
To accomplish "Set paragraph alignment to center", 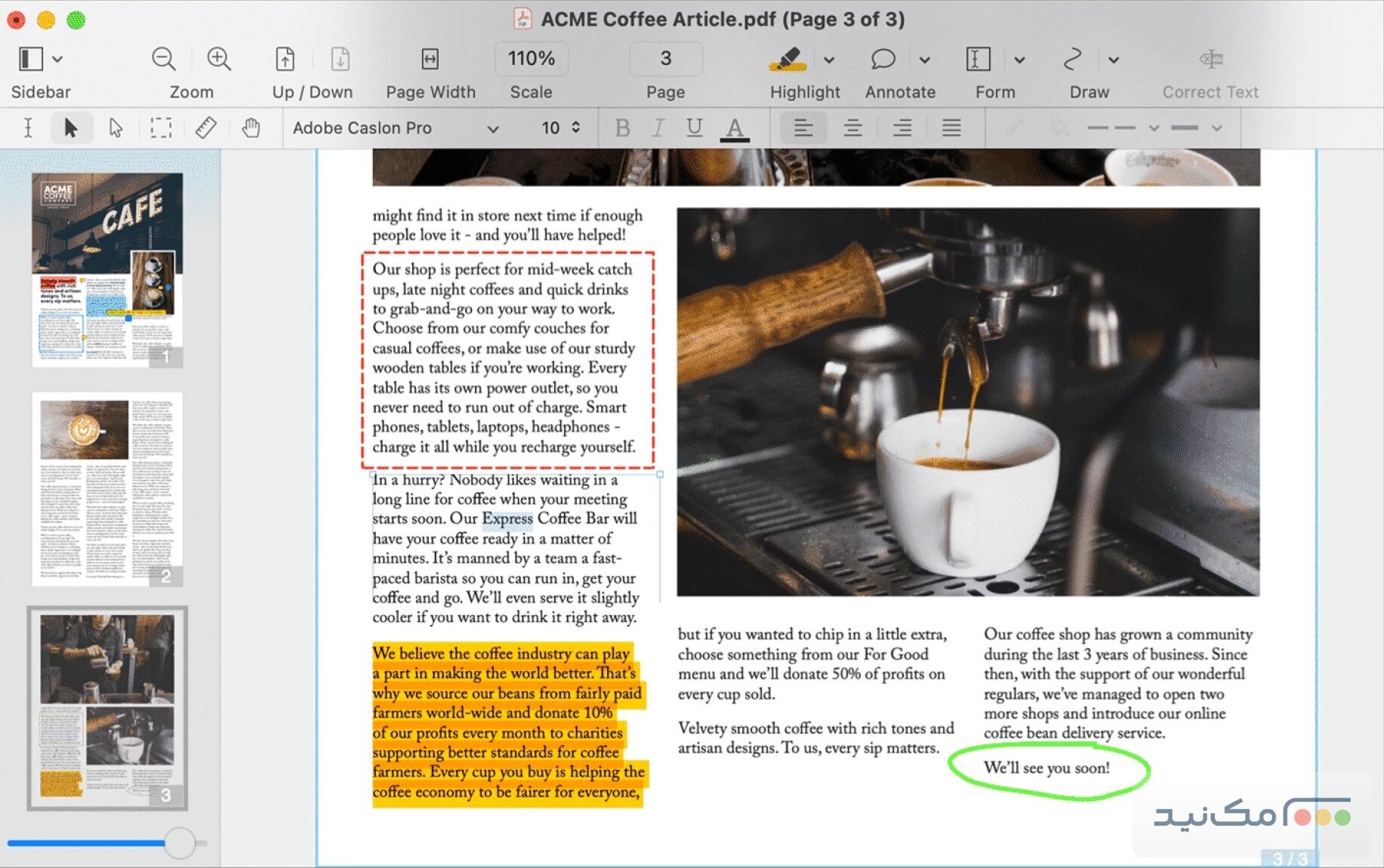I will [852, 128].
